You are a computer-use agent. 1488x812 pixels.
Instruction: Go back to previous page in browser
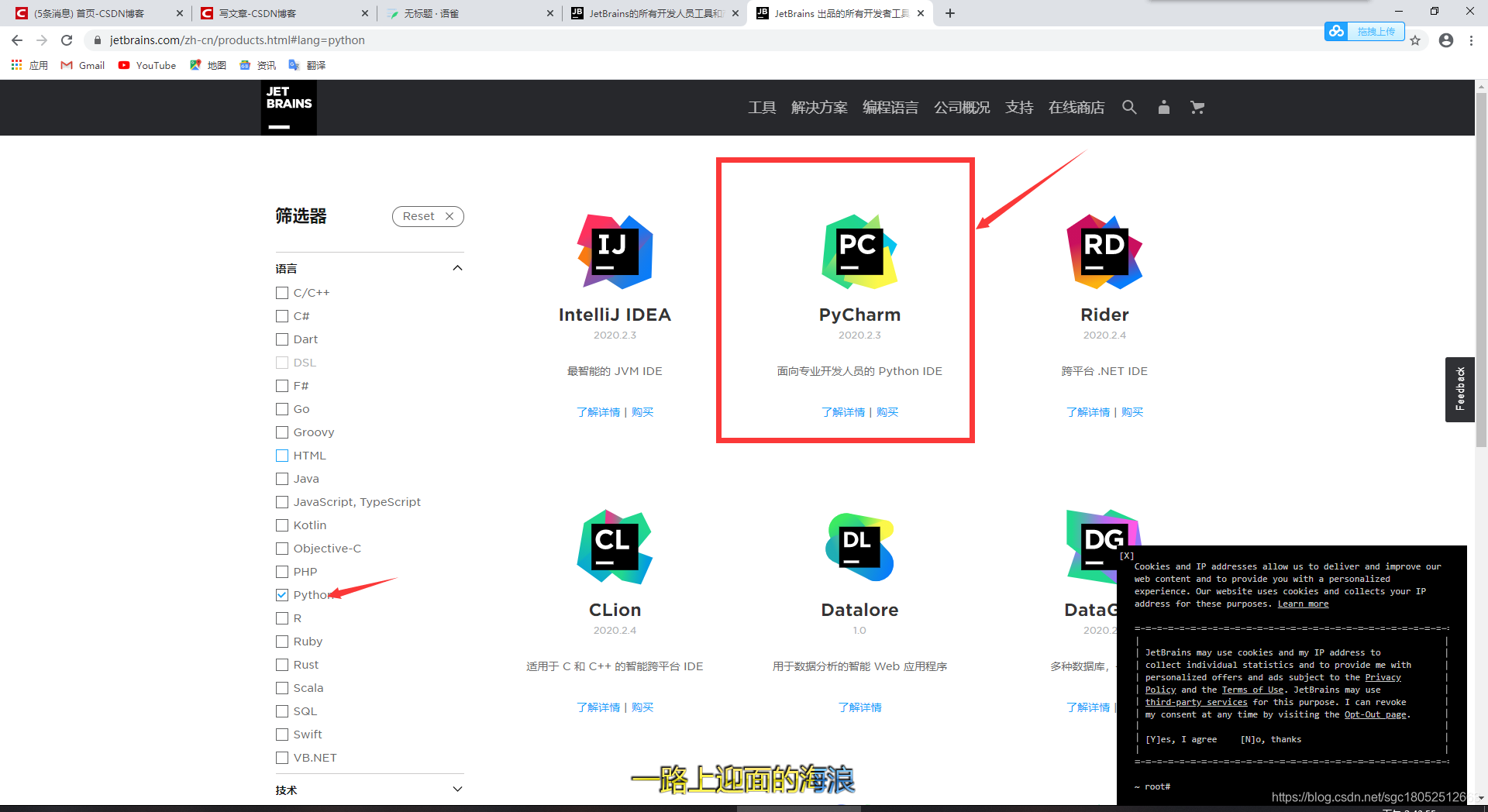click(x=17, y=40)
